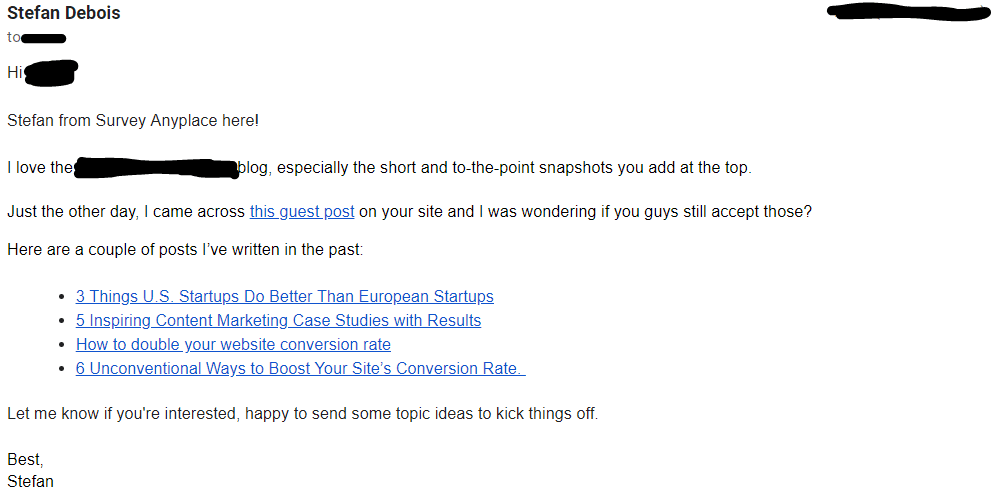Open the "3 Things U.S. Startups Do Better" link
The width and height of the screenshot is (1005, 499).
pyautogui.click(x=285, y=297)
